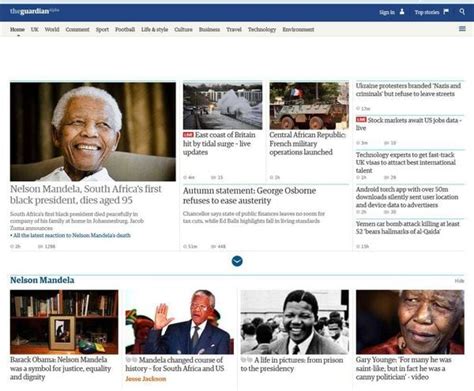This screenshot has width=474, height=391.
Task: Open Technology experts fast-track visas headline
Action: coord(405,162)
